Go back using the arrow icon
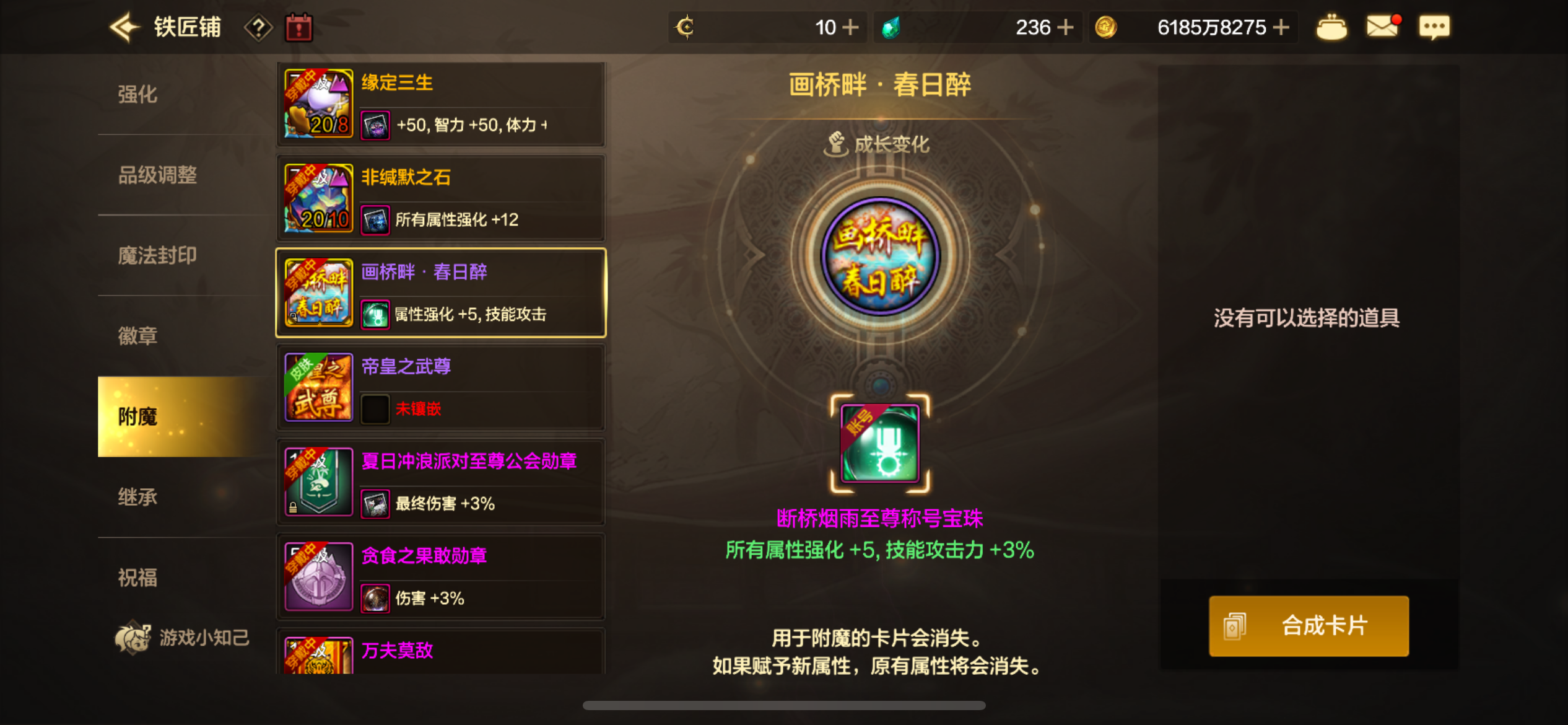 124,27
